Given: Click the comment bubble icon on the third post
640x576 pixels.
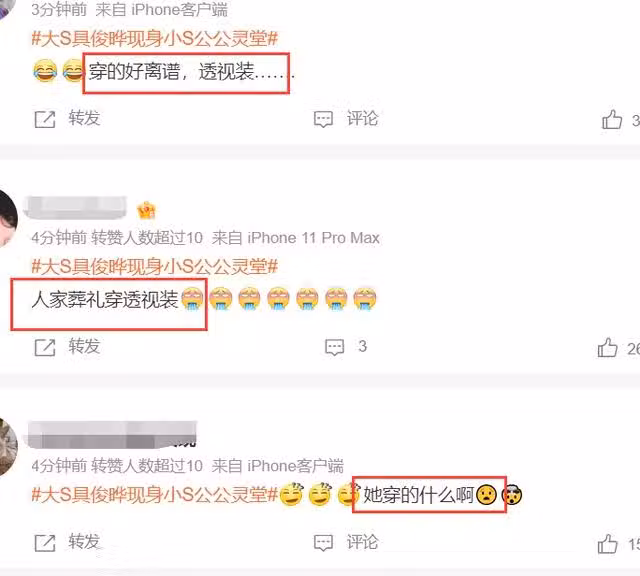Looking at the screenshot, I should (x=323, y=543).
